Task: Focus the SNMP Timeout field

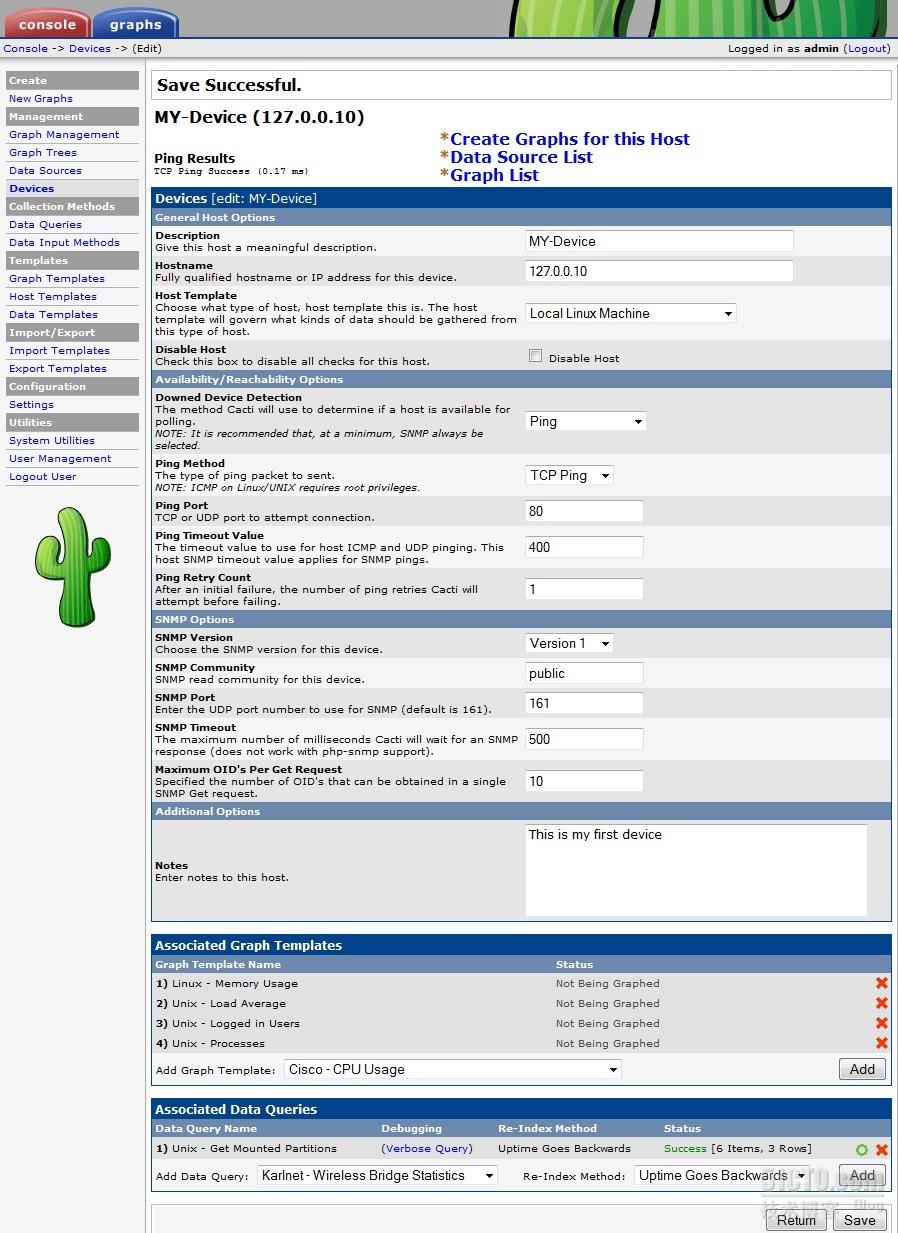Action: pyautogui.click(x=584, y=739)
